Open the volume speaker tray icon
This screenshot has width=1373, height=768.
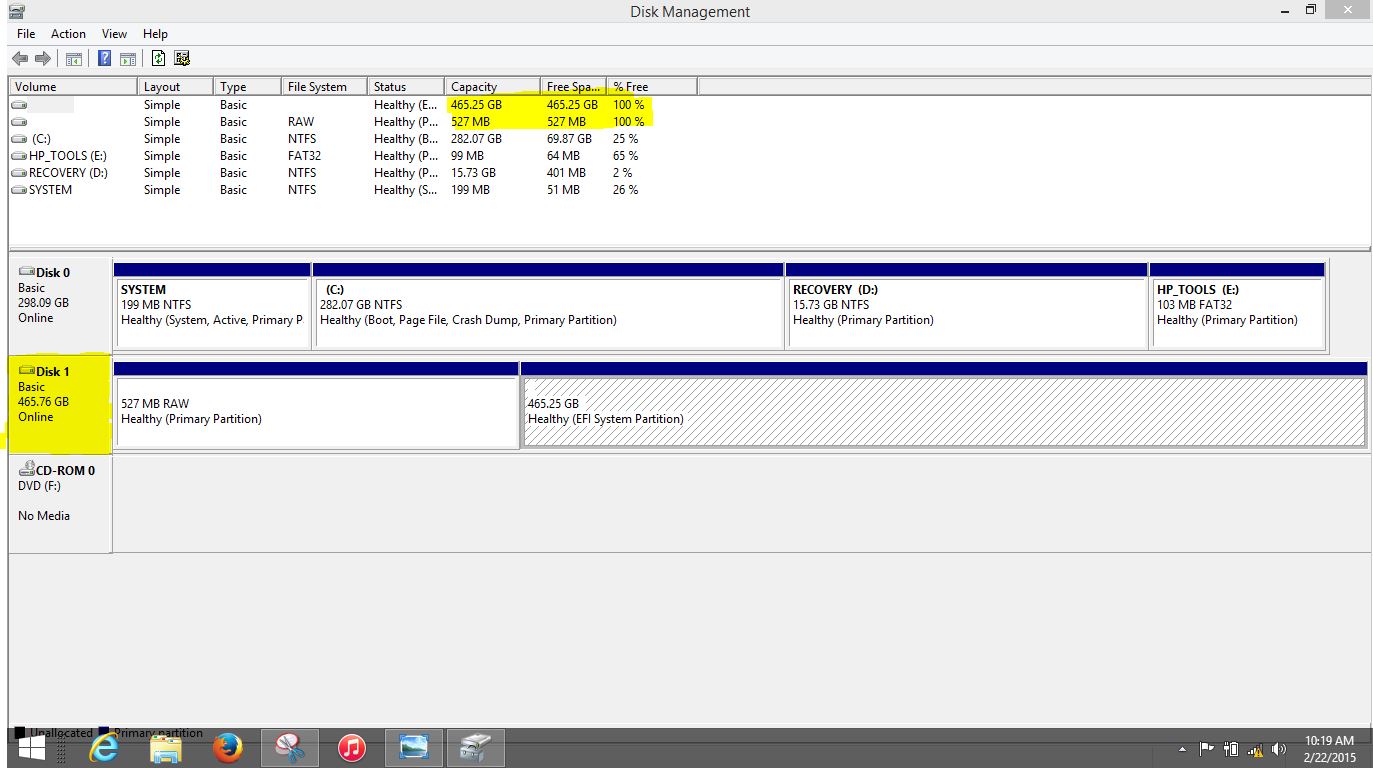click(x=1279, y=749)
